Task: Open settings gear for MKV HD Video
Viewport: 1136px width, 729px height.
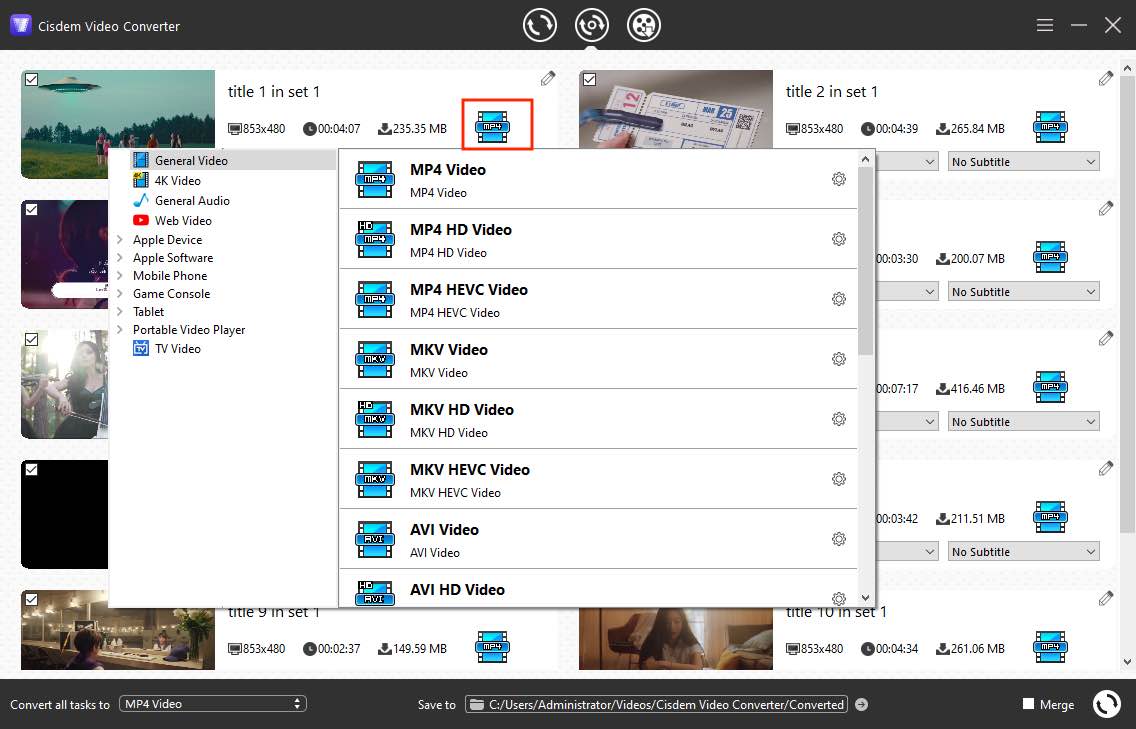Action: click(x=839, y=419)
